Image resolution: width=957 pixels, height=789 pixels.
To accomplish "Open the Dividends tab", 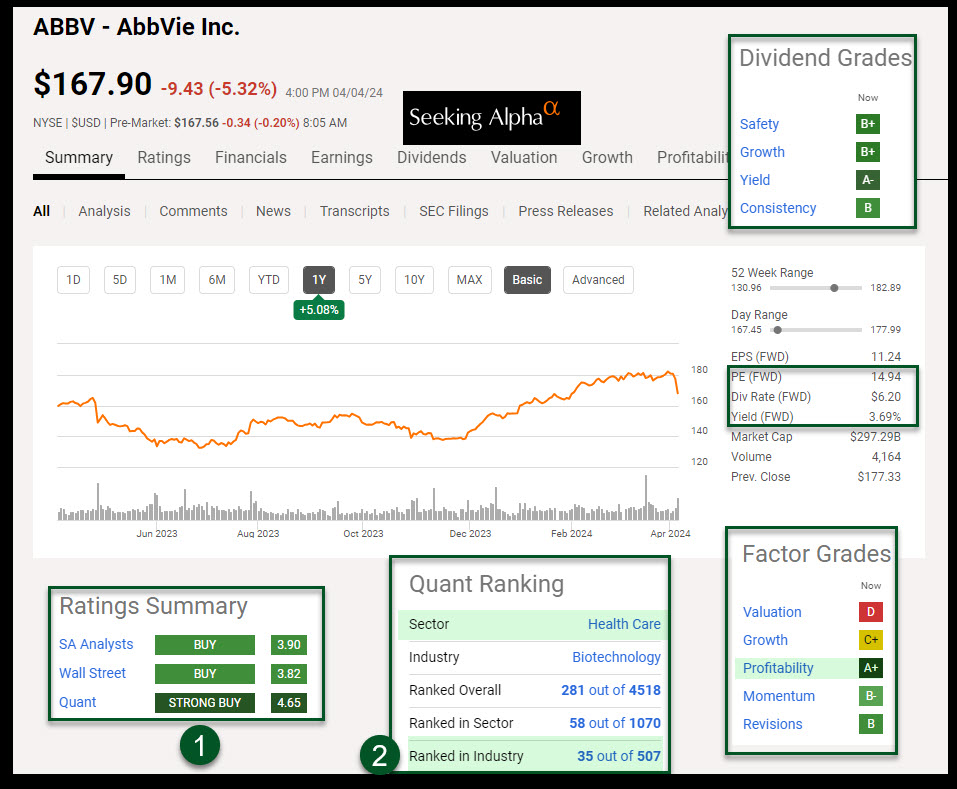I will pos(431,157).
